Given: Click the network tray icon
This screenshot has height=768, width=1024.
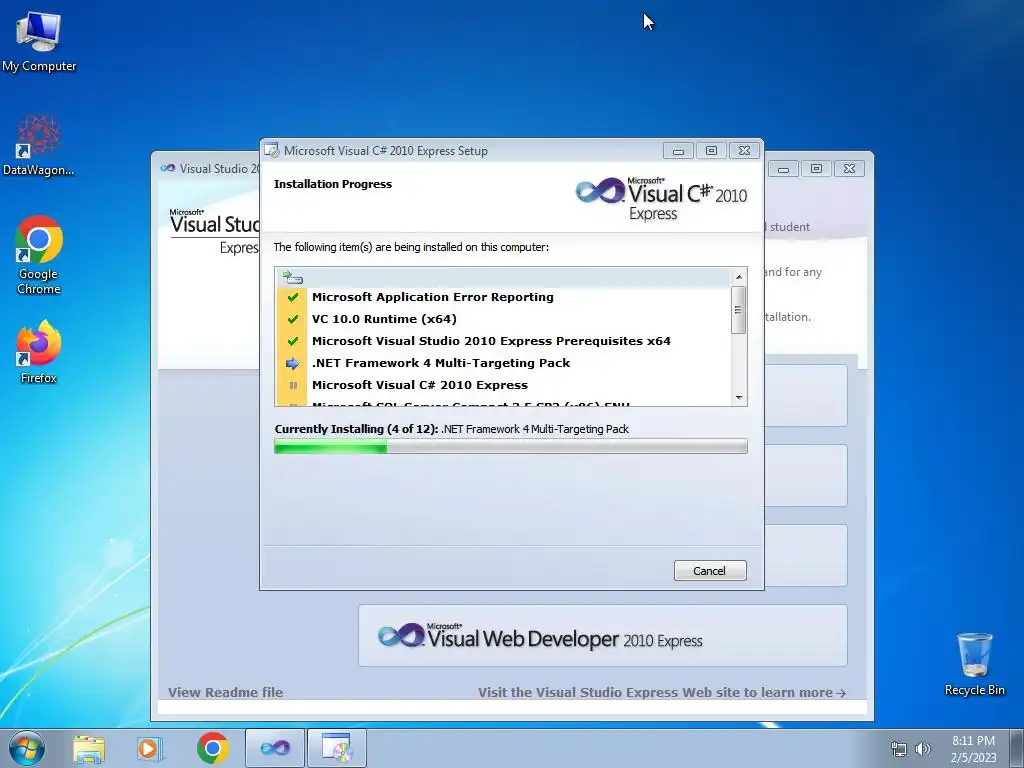Looking at the screenshot, I should click(x=899, y=749).
